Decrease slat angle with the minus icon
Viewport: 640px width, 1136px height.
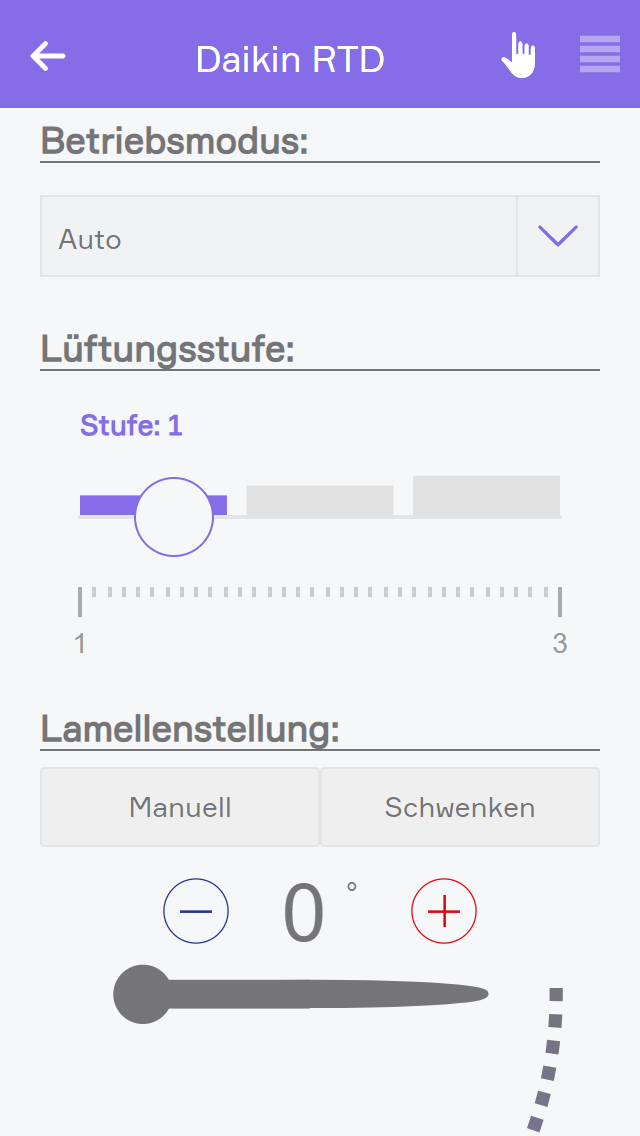click(196, 911)
